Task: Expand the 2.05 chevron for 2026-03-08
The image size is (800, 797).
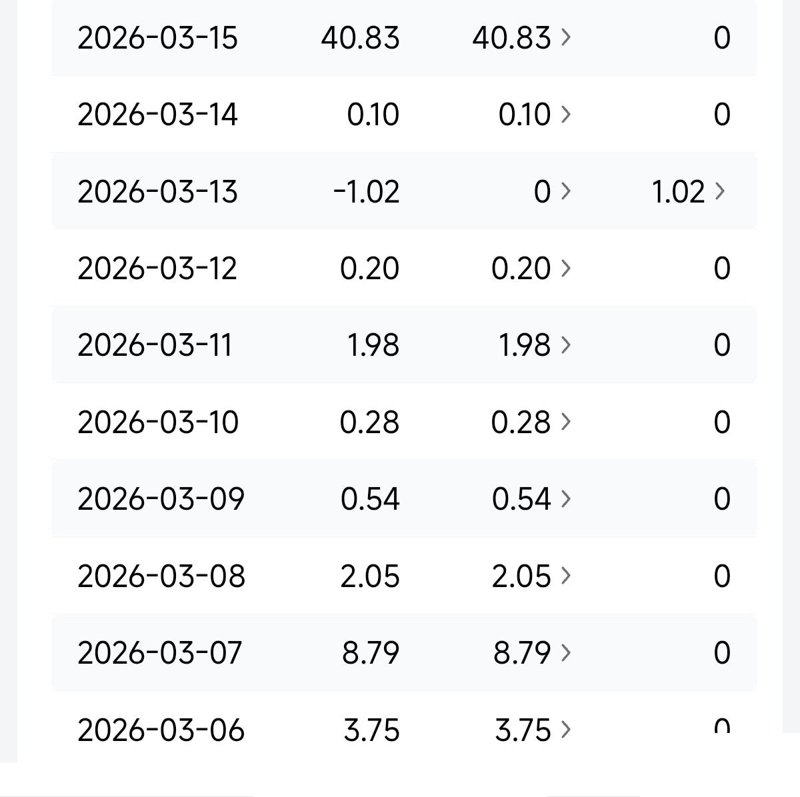Action: 565,576
